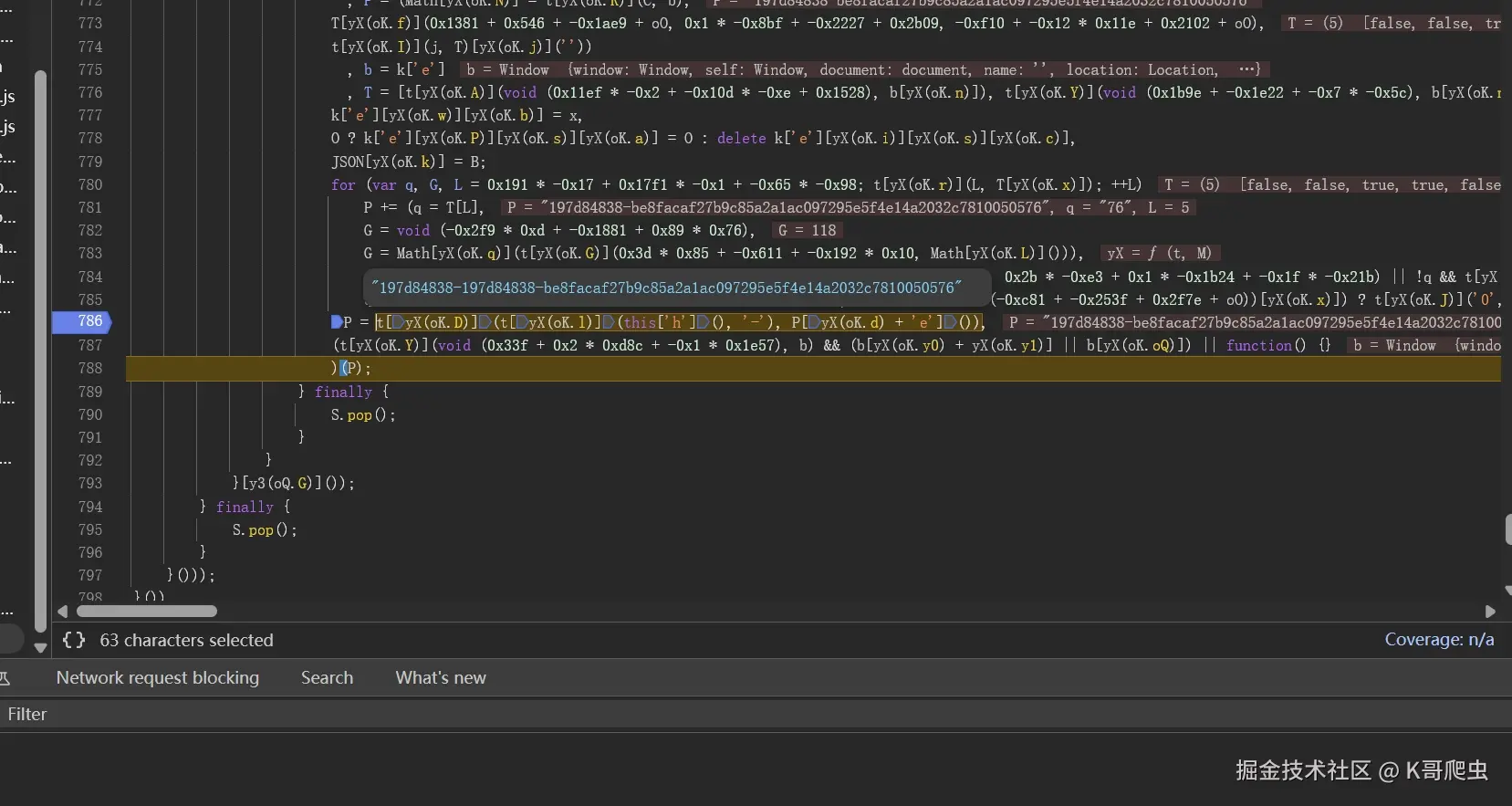This screenshot has height=806, width=1512.
Task: Click the function keyword on line 787
Action: 1259,345
